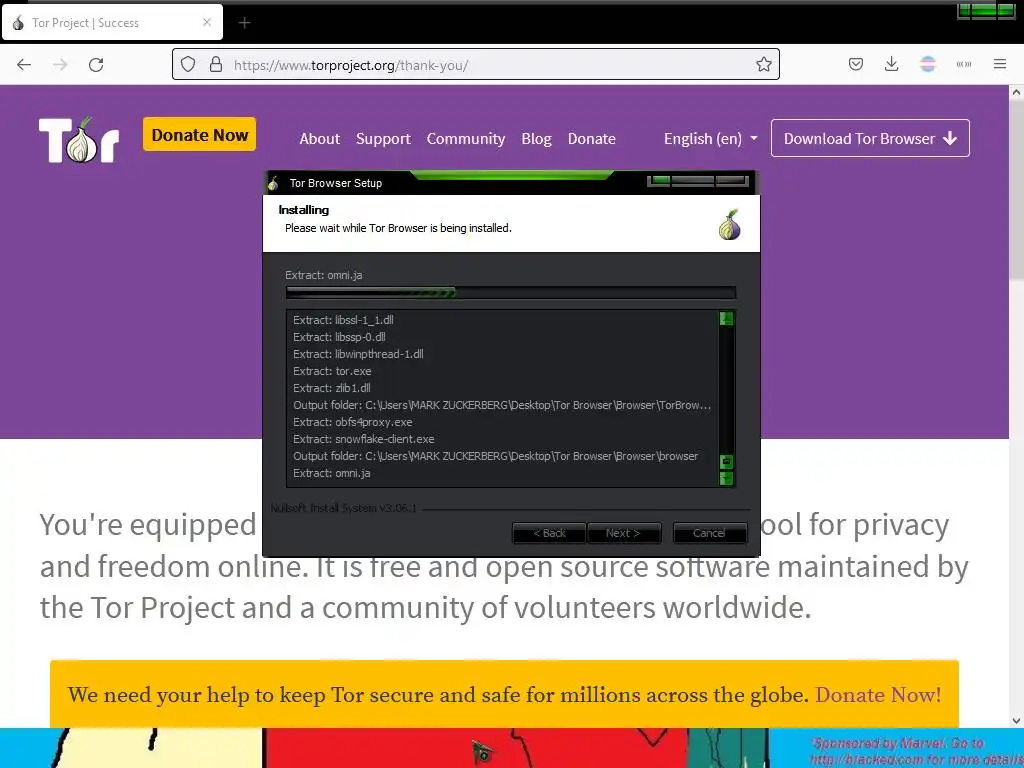
Task: Open the Community menu item
Action: (466, 138)
